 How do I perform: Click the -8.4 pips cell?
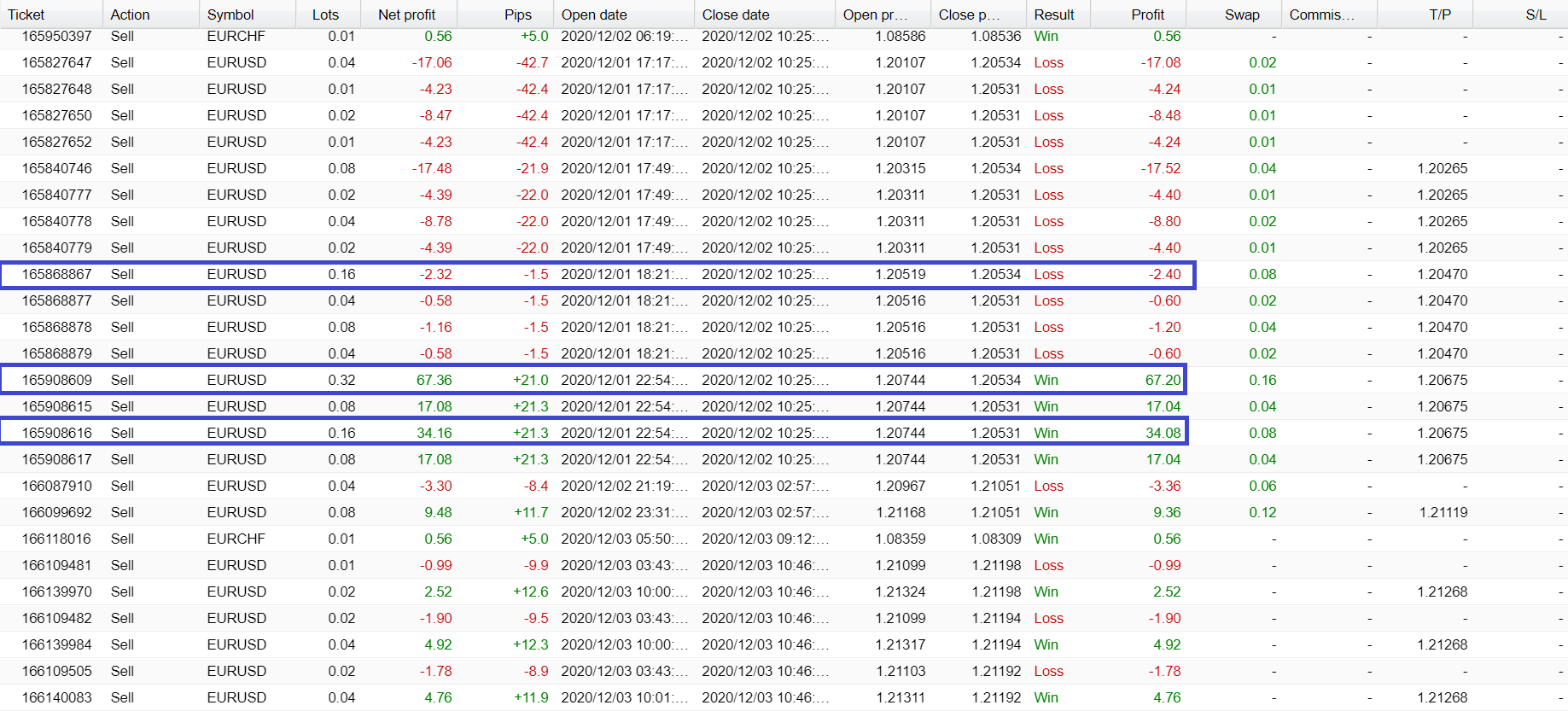coord(536,486)
